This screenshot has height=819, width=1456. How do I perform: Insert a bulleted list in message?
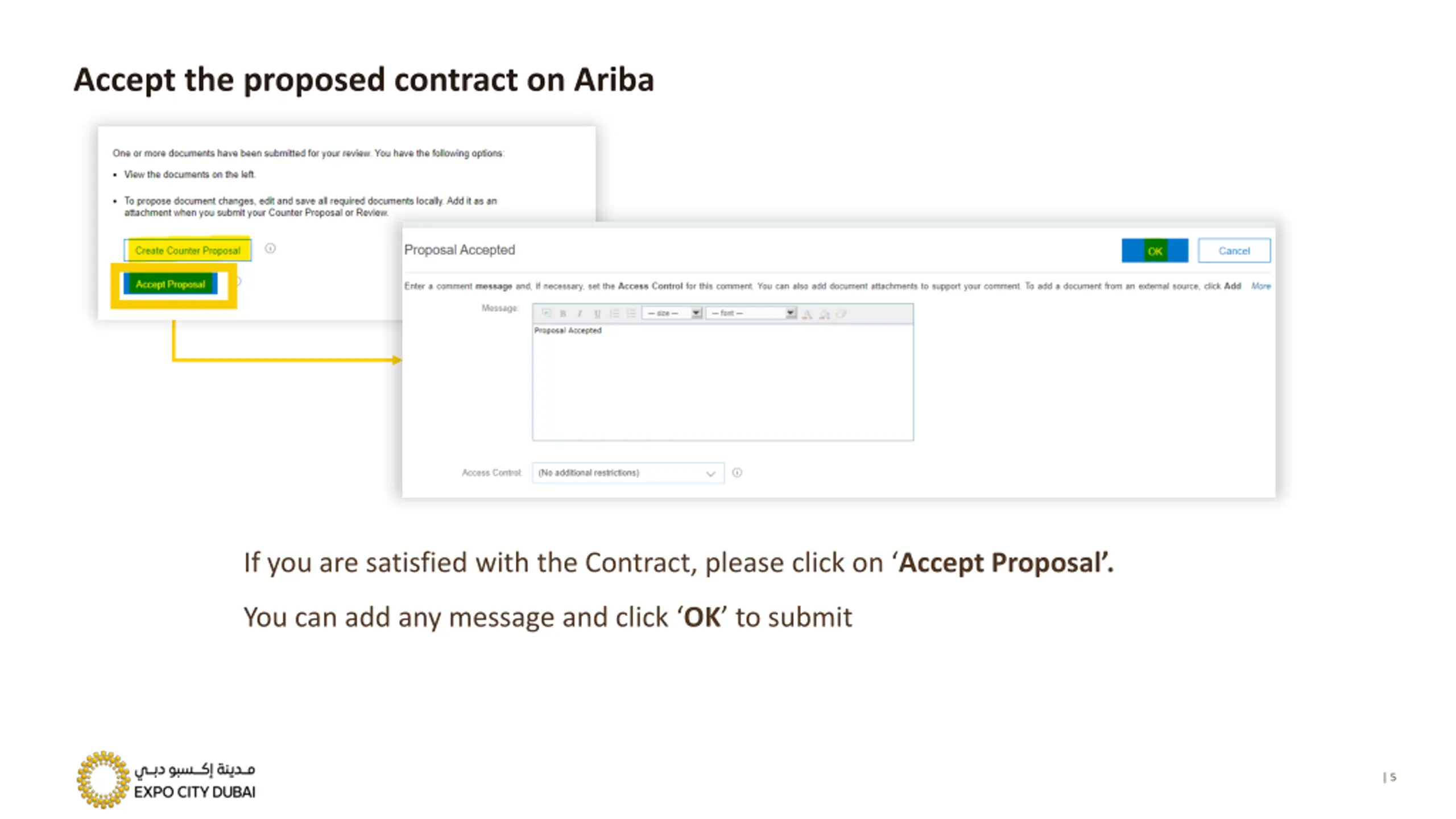click(x=631, y=313)
